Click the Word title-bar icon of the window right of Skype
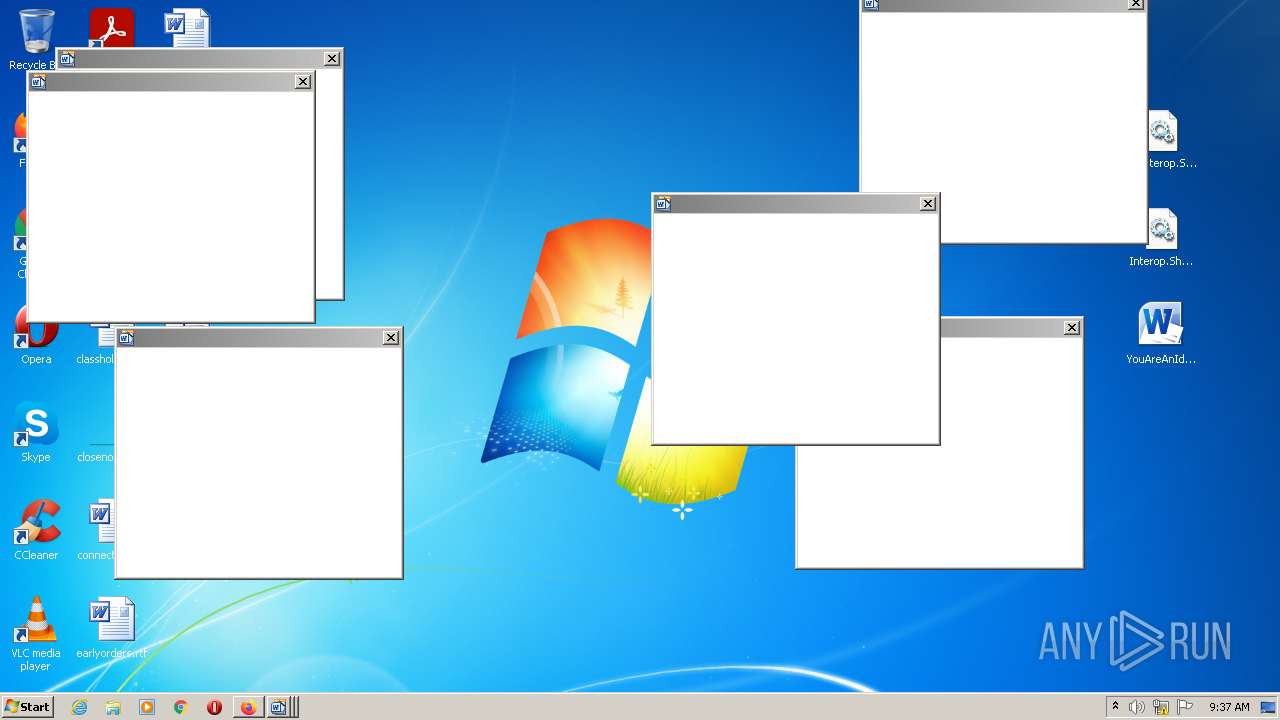The width and height of the screenshot is (1280, 720). pyautogui.click(x=126, y=338)
